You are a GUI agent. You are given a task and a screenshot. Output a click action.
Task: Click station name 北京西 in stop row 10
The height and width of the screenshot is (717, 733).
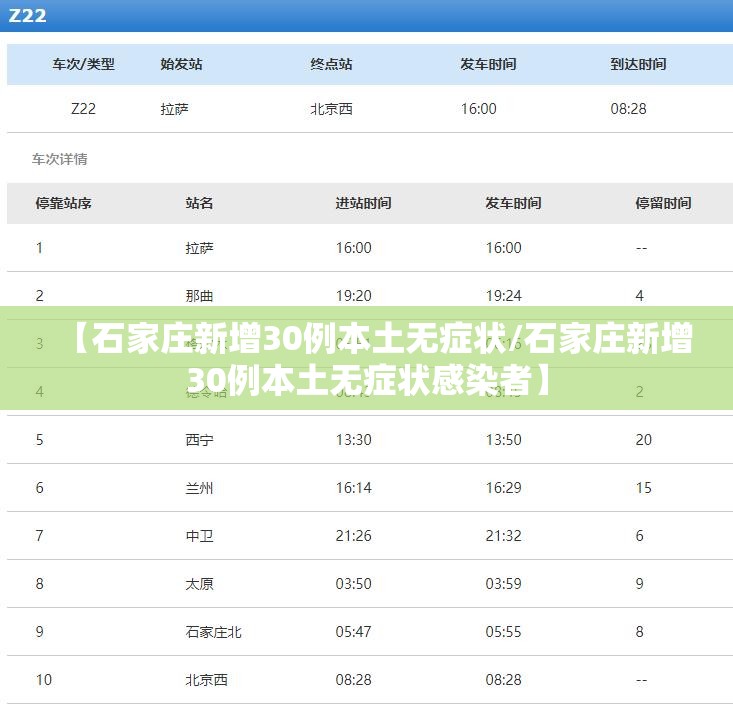[207, 680]
